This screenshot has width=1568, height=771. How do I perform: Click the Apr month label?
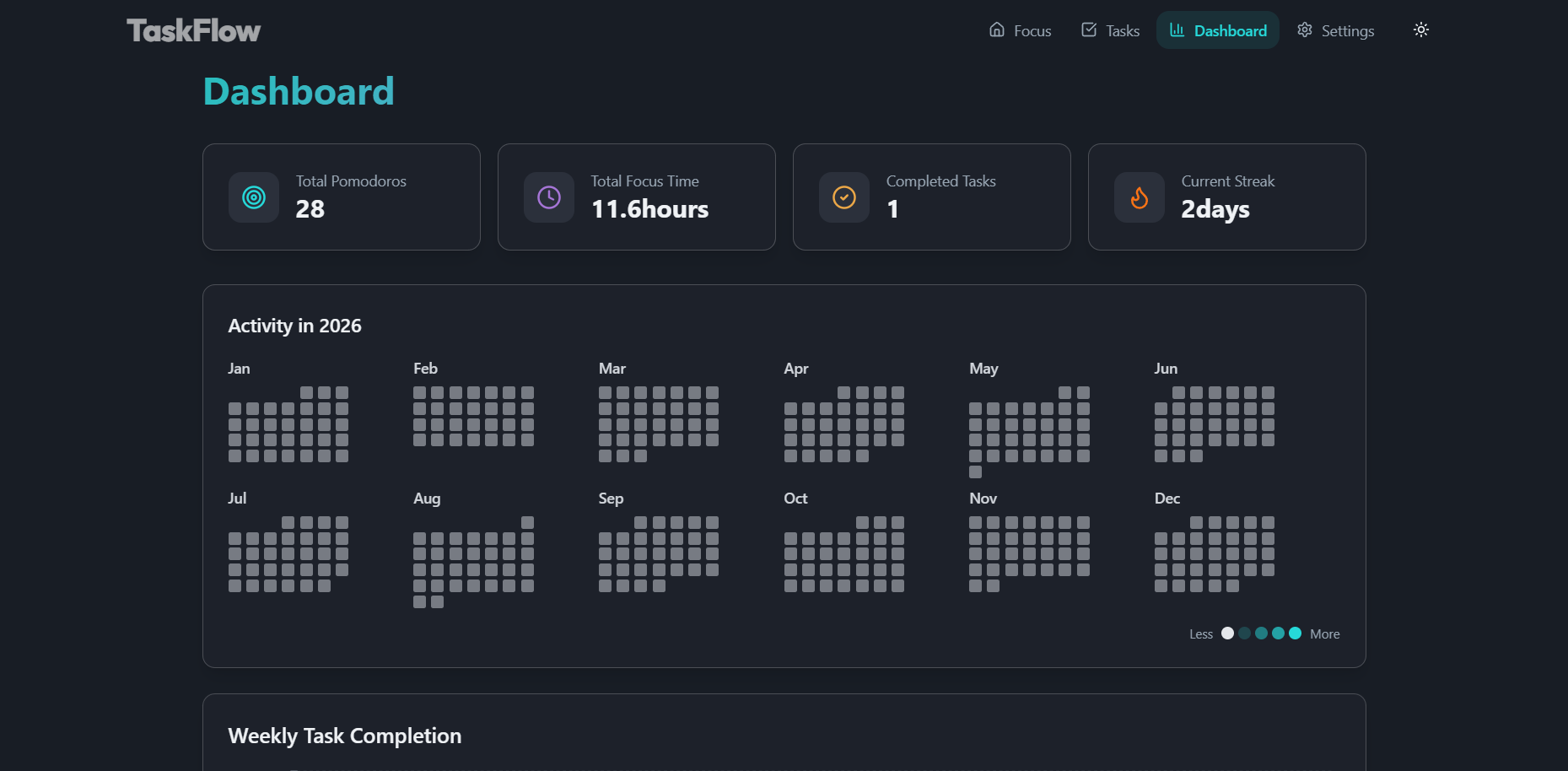pos(795,369)
